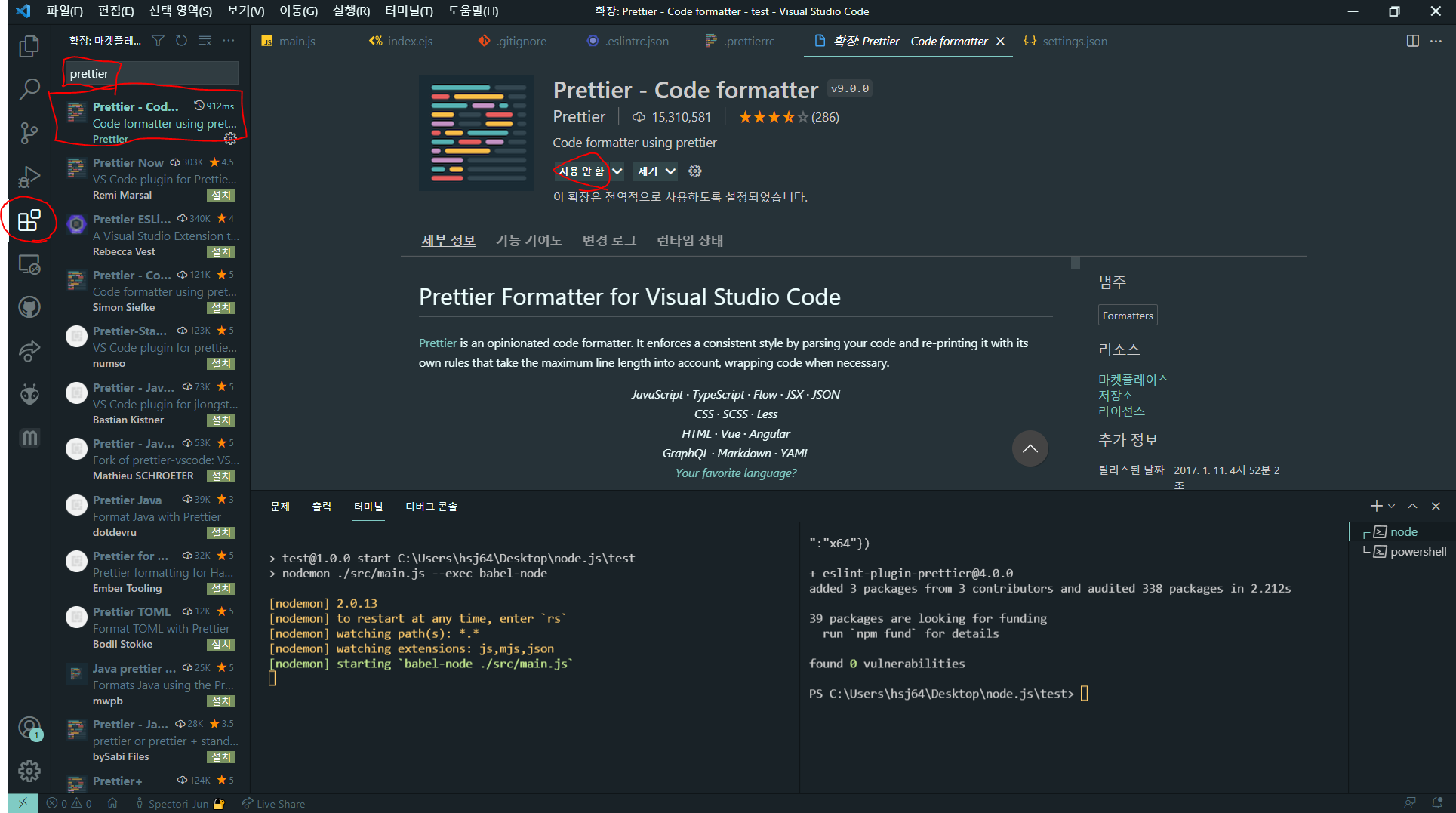This screenshot has width=1456, height=813.
Task: Click the home icon in status bar
Action: coord(112,803)
